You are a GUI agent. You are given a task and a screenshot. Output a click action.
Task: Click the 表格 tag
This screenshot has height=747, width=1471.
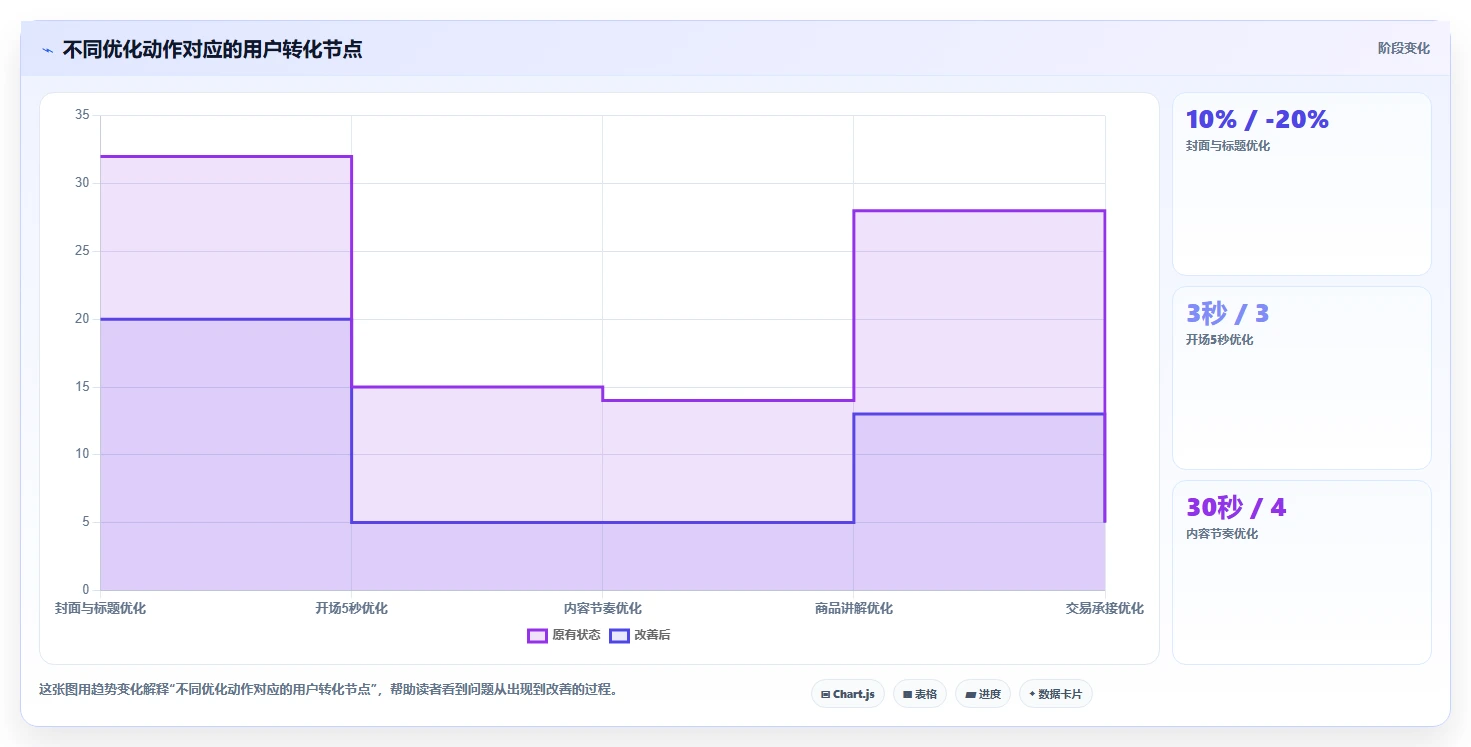pos(919,694)
